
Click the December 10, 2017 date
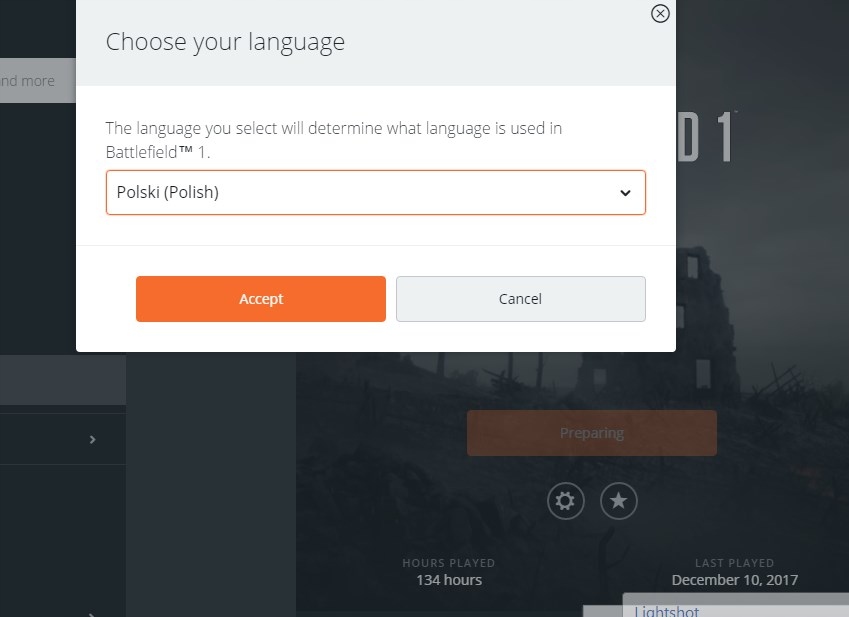coord(735,580)
